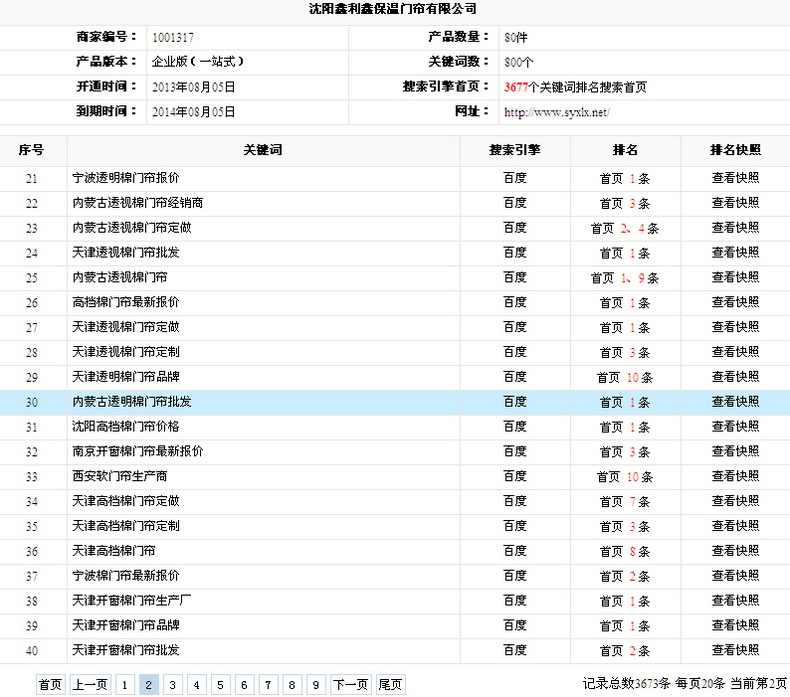Click 上一页 previous page button
Screen dimensions: 790x697
[90, 685]
